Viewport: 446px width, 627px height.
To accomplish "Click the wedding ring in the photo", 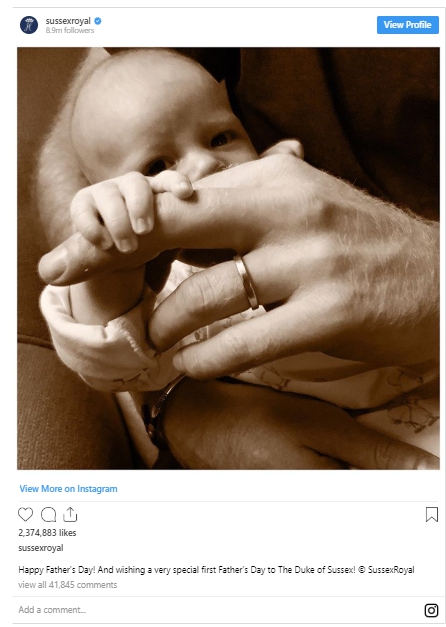I will click(246, 282).
